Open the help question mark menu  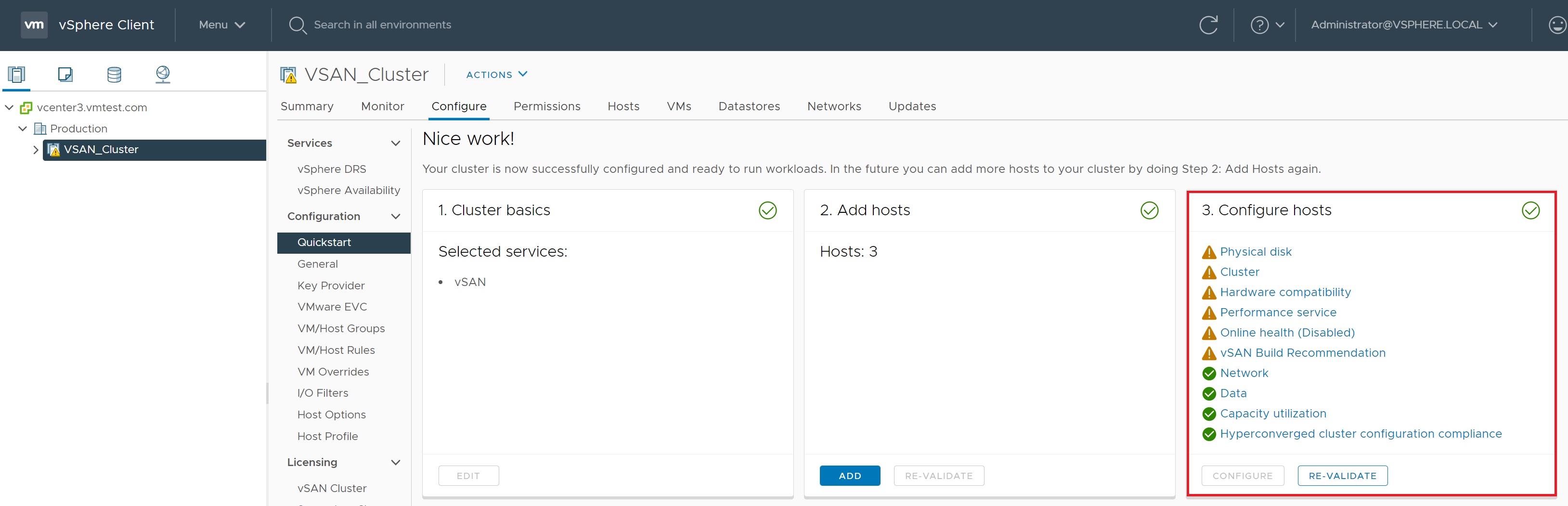[1267, 25]
